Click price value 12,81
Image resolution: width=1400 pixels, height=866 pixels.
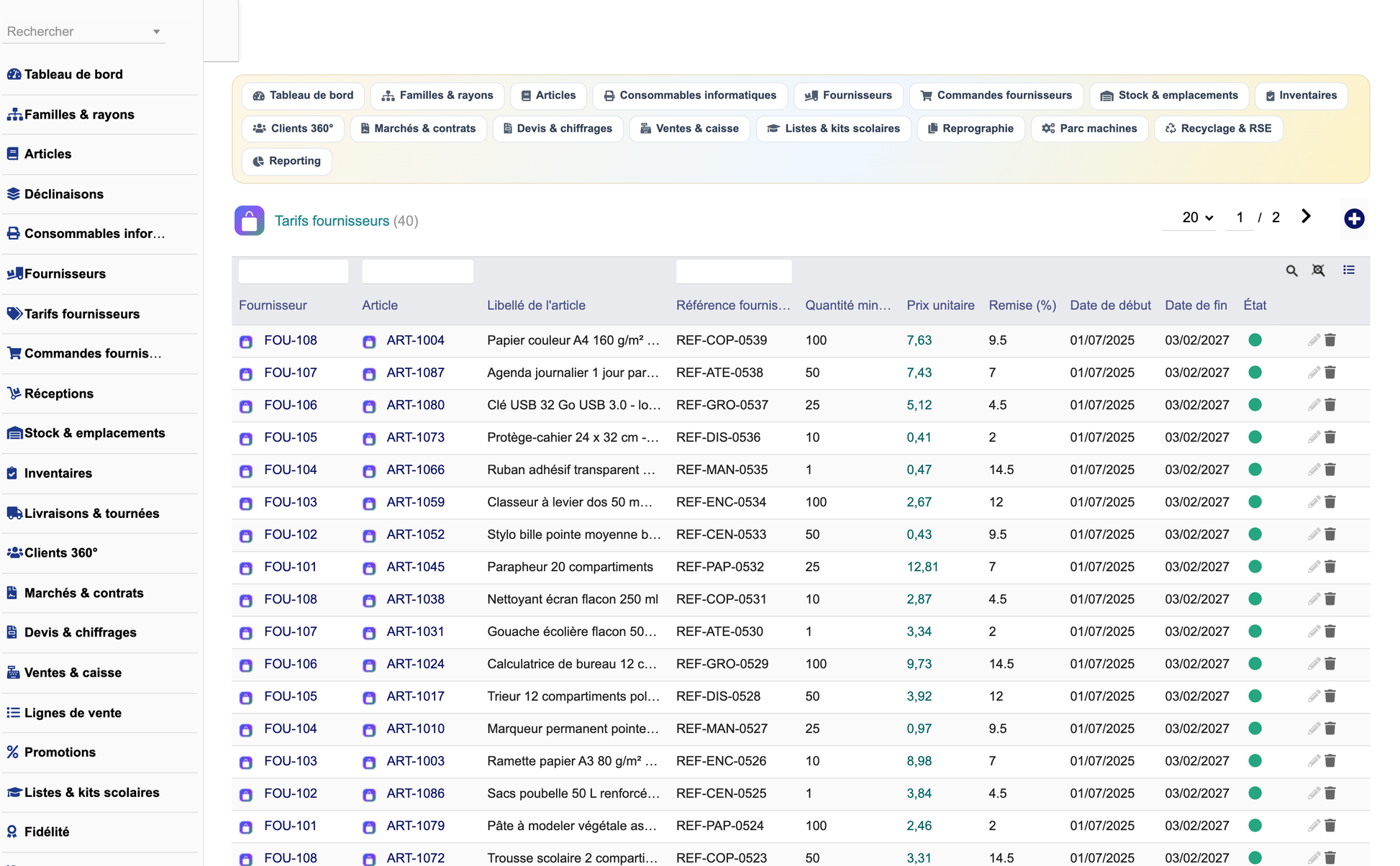pos(922,567)
